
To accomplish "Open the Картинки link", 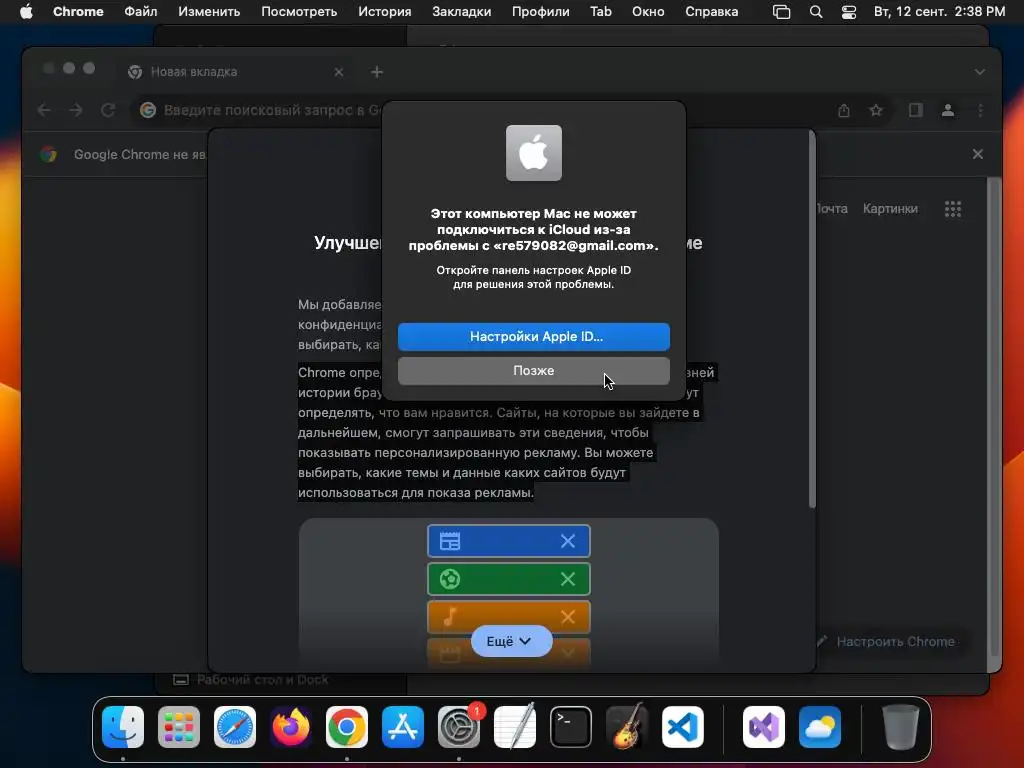I will pyautogui.click(x=890, y=209).
